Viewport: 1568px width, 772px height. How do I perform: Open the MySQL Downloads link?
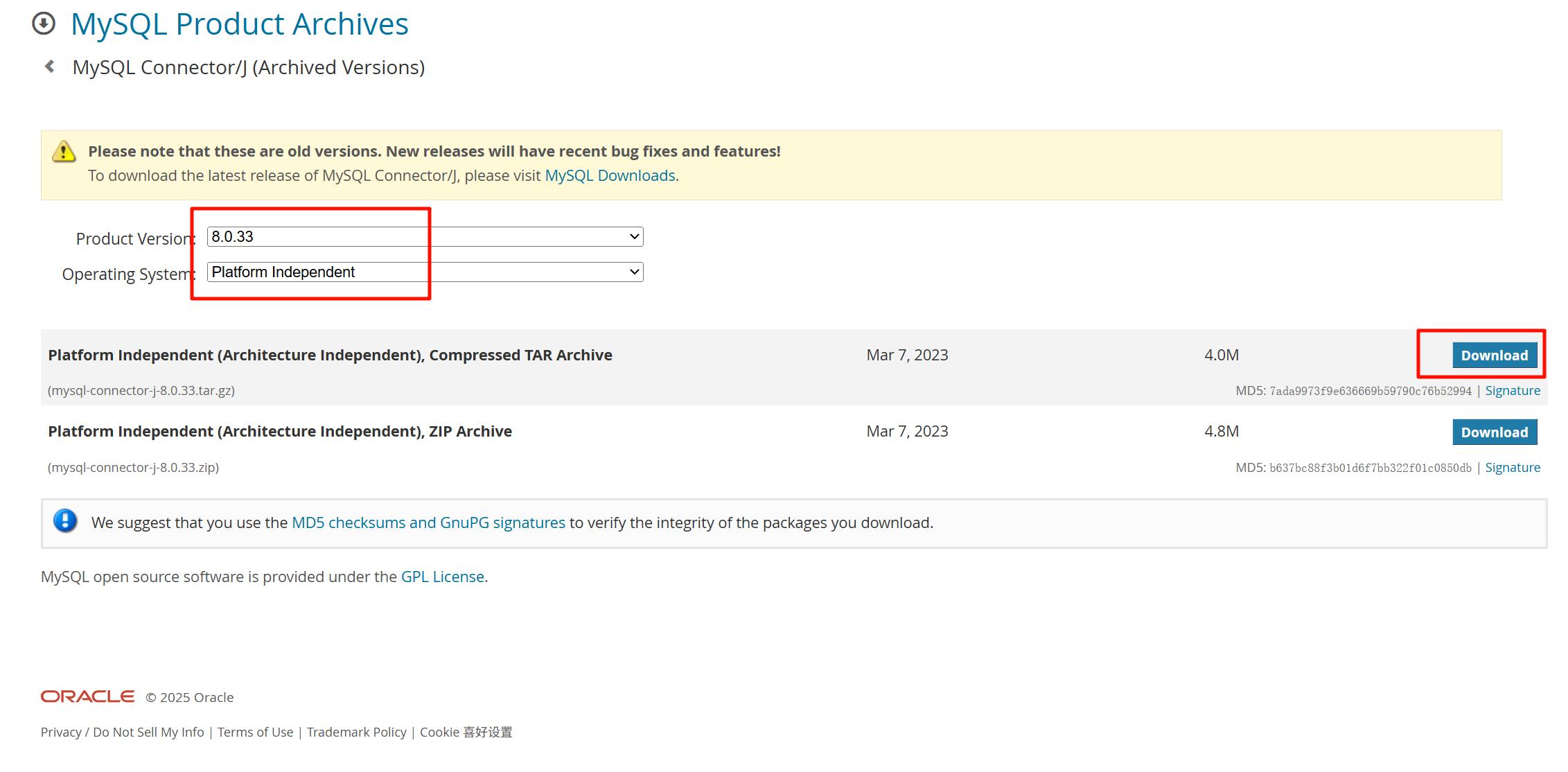[x=610, y=176]
